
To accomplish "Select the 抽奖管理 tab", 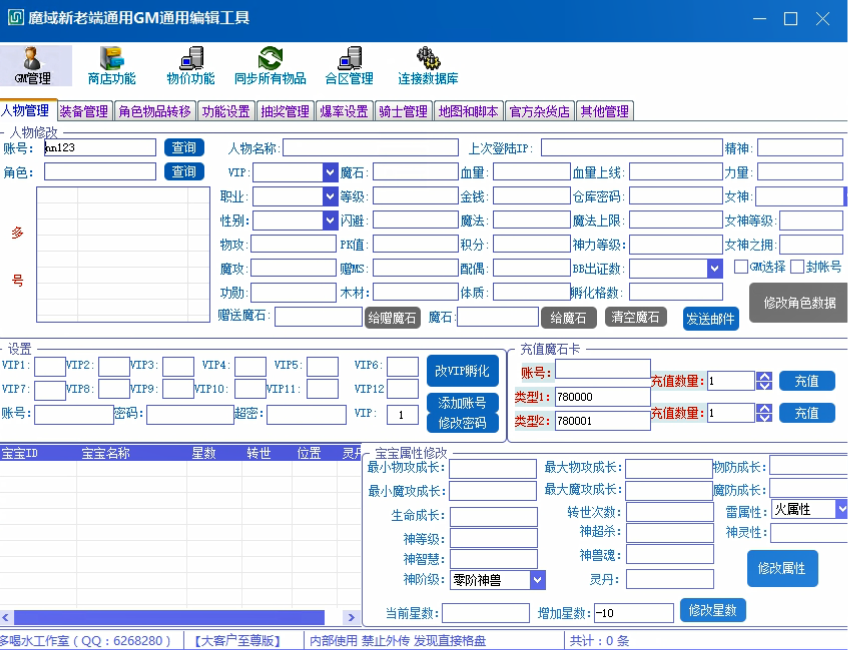I will tap(285, 111).
